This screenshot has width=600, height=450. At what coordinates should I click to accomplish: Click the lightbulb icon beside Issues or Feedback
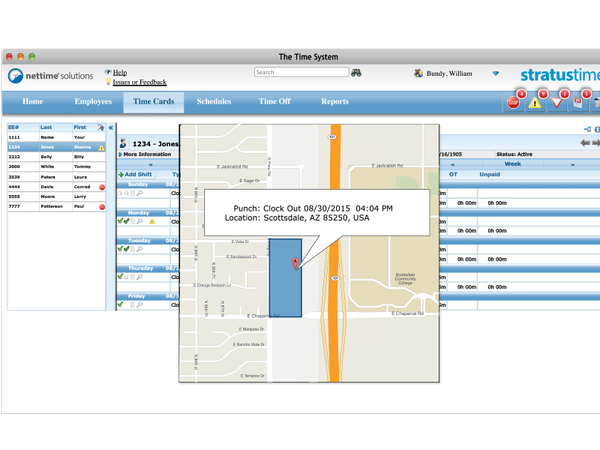(108, 82)
